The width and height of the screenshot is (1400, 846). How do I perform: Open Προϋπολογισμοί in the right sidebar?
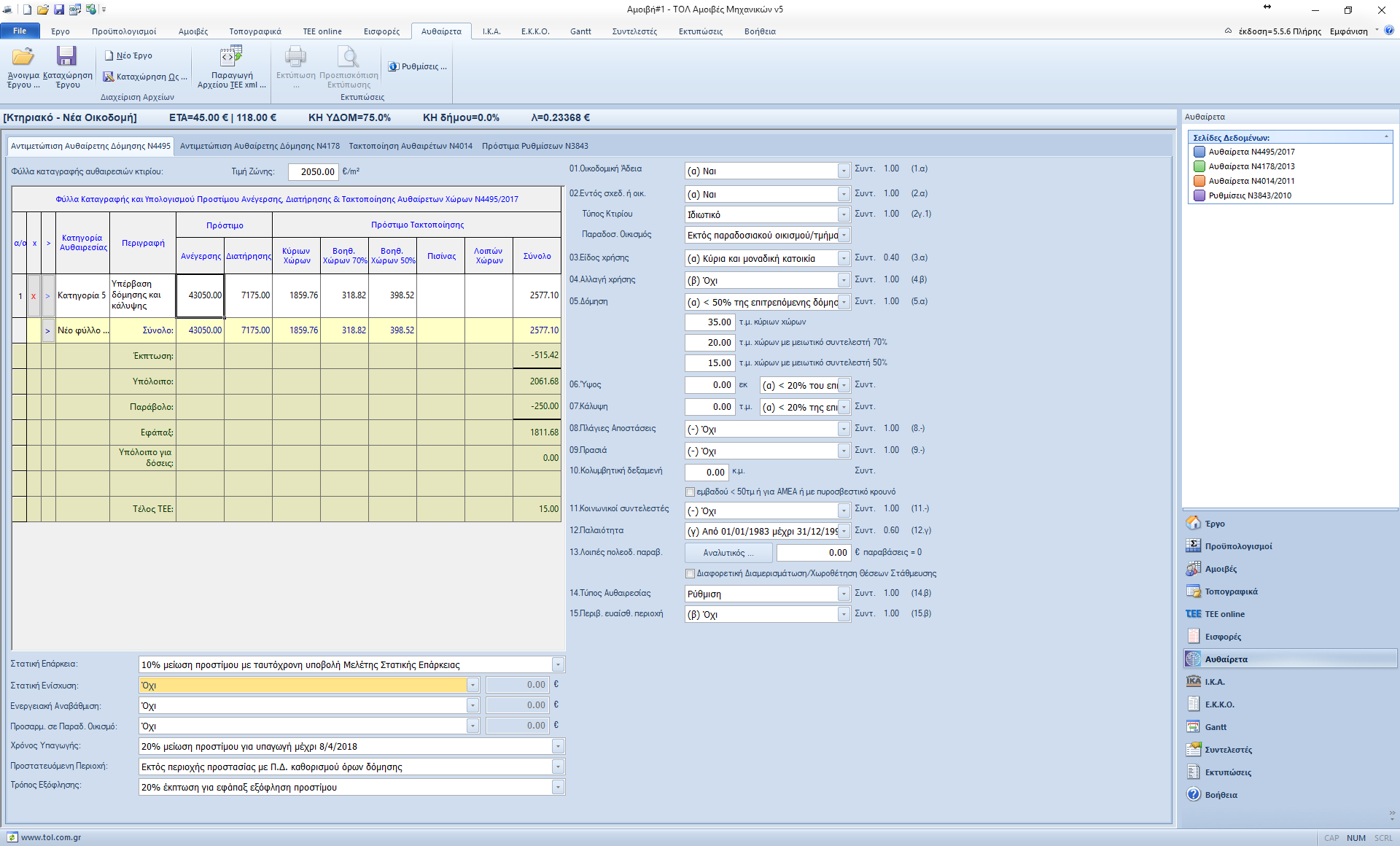tap(1237, 546)
